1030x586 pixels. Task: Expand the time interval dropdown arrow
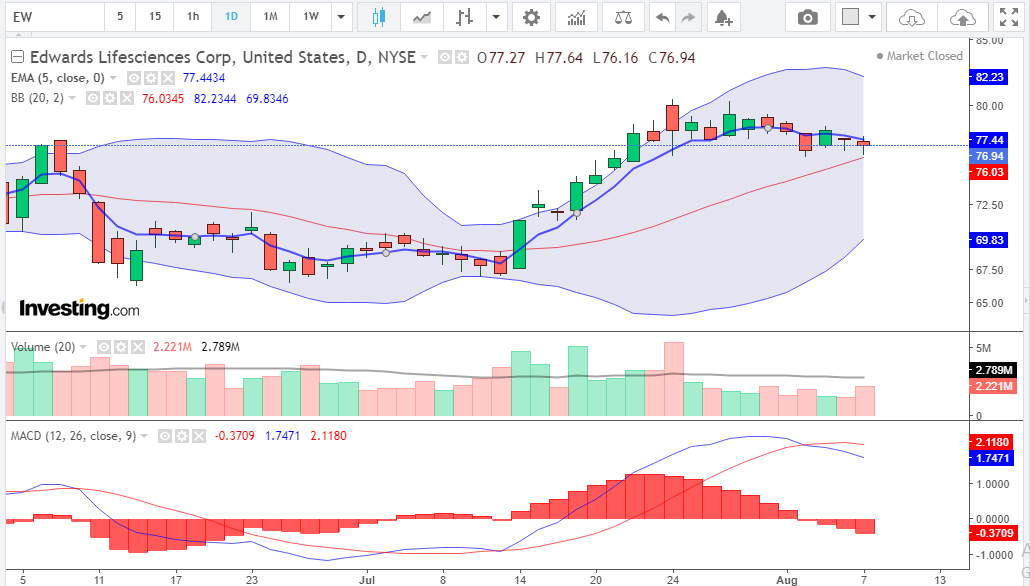[x=341, y=17]
